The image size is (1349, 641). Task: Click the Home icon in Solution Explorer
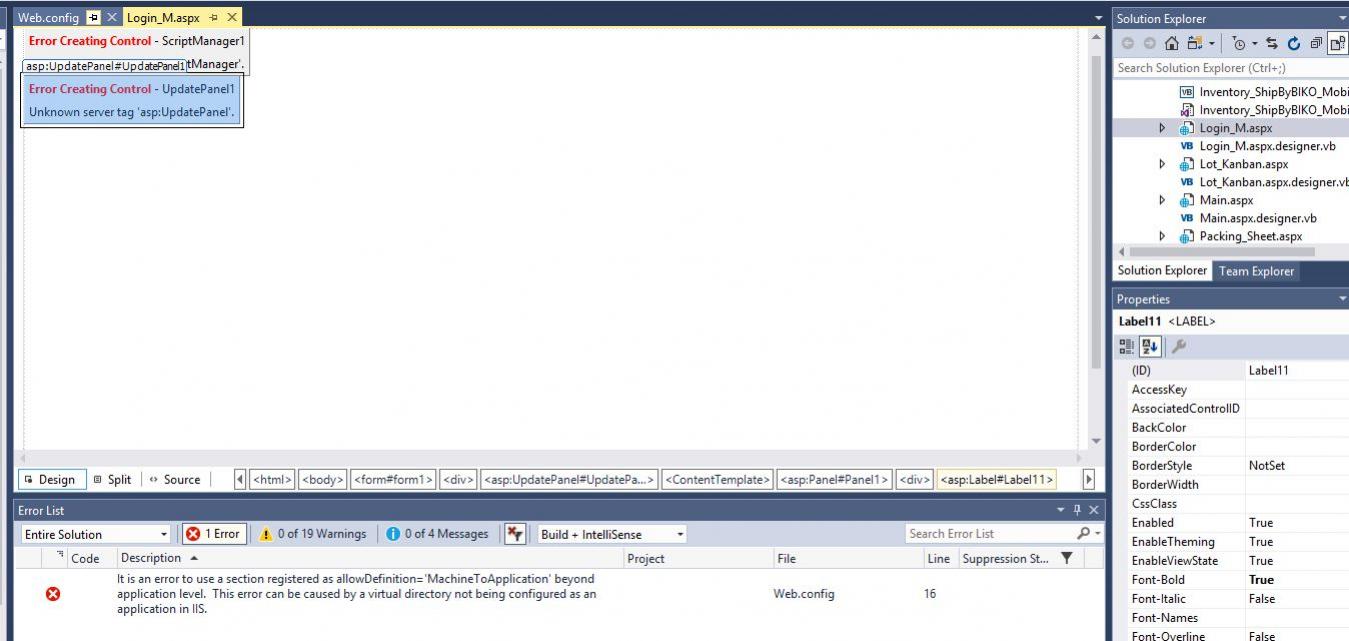click(x=1173, y=43)
